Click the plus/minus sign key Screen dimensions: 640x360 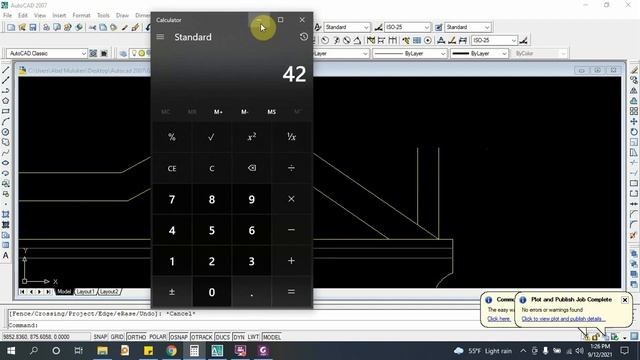[x=172, y=292]
